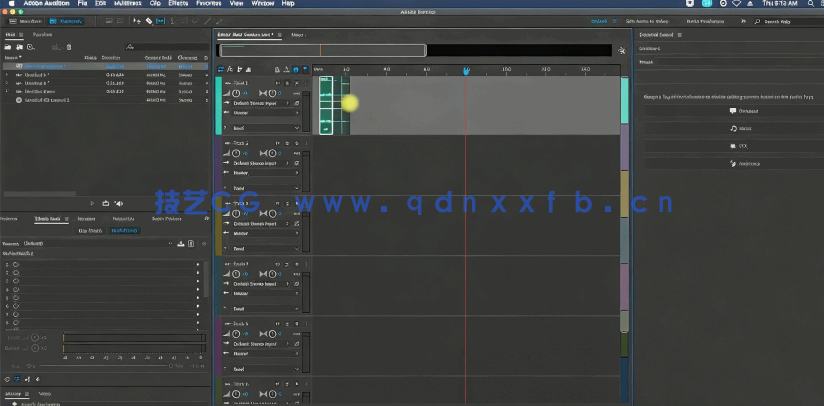
Task: Click the Files panel preview play button
Action: (92, 204)
